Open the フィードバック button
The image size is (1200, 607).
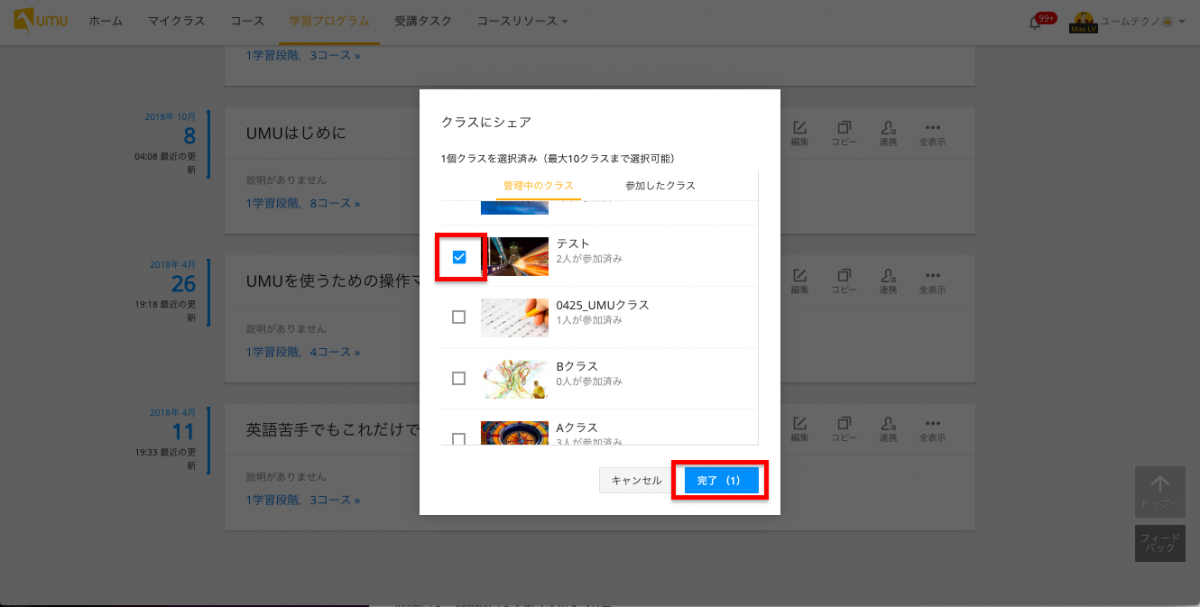pos(1160,542)
